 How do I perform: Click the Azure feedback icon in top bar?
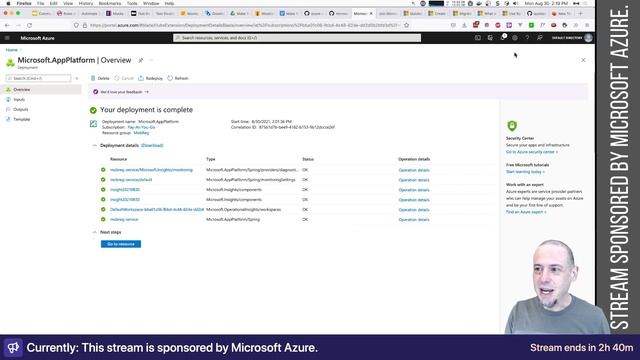click(x=540, y=38)
